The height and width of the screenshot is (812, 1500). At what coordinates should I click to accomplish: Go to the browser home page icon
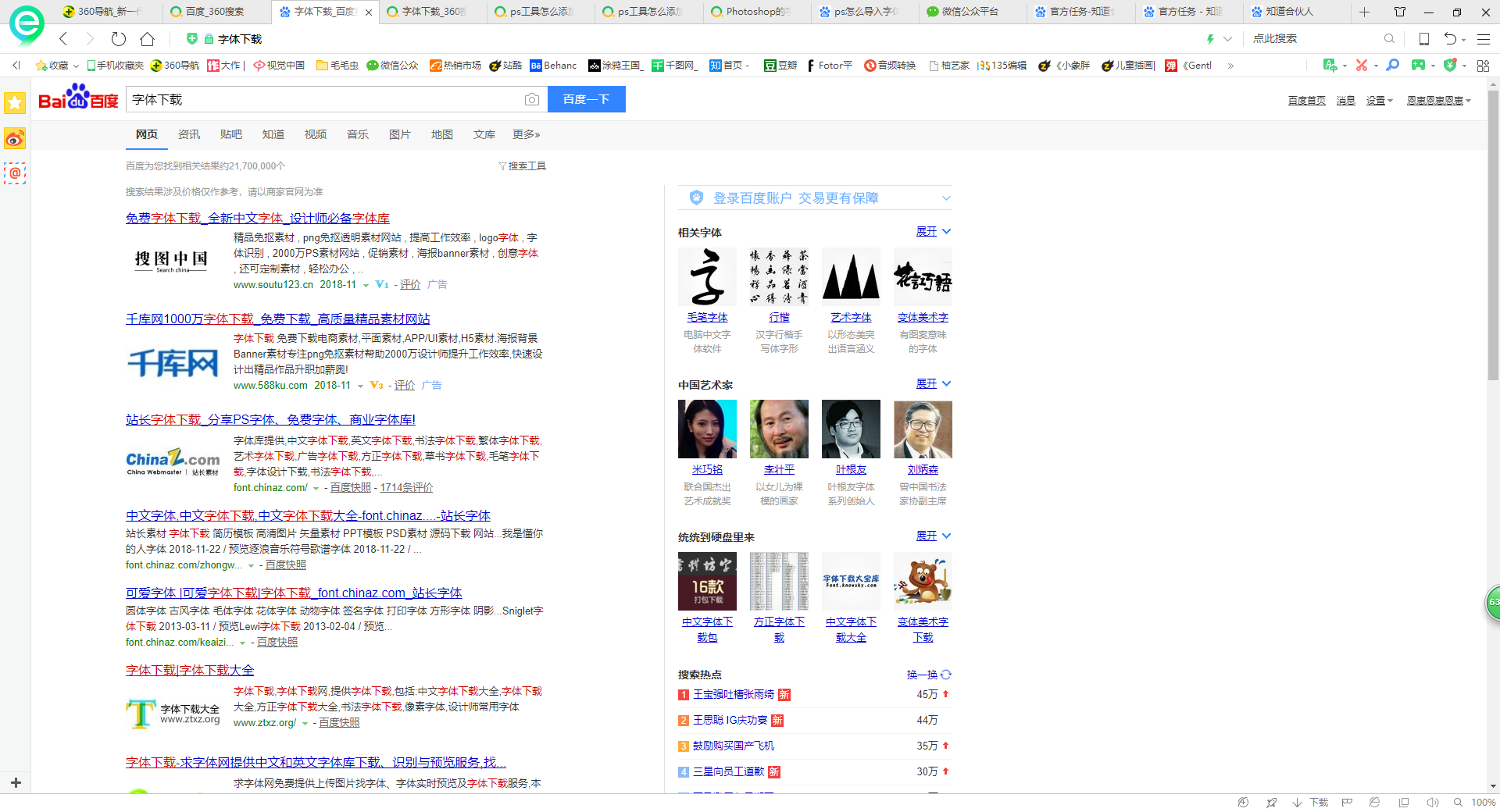[147, 39]
